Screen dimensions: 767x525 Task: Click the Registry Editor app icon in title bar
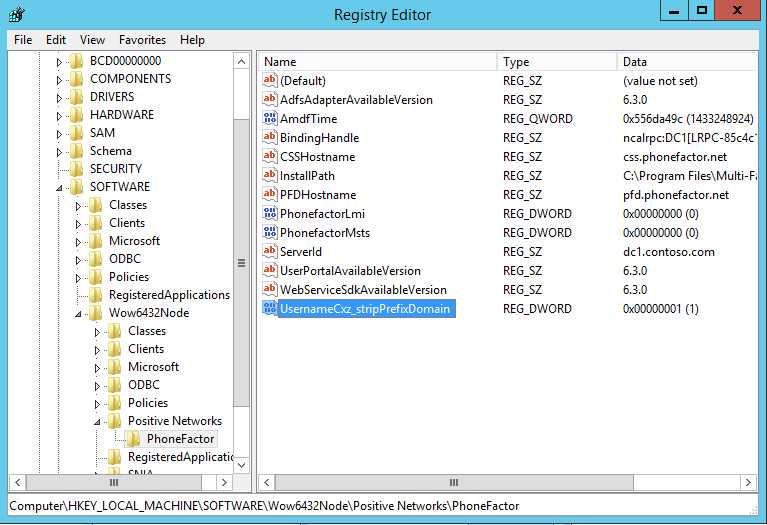[x=17, y=15]
